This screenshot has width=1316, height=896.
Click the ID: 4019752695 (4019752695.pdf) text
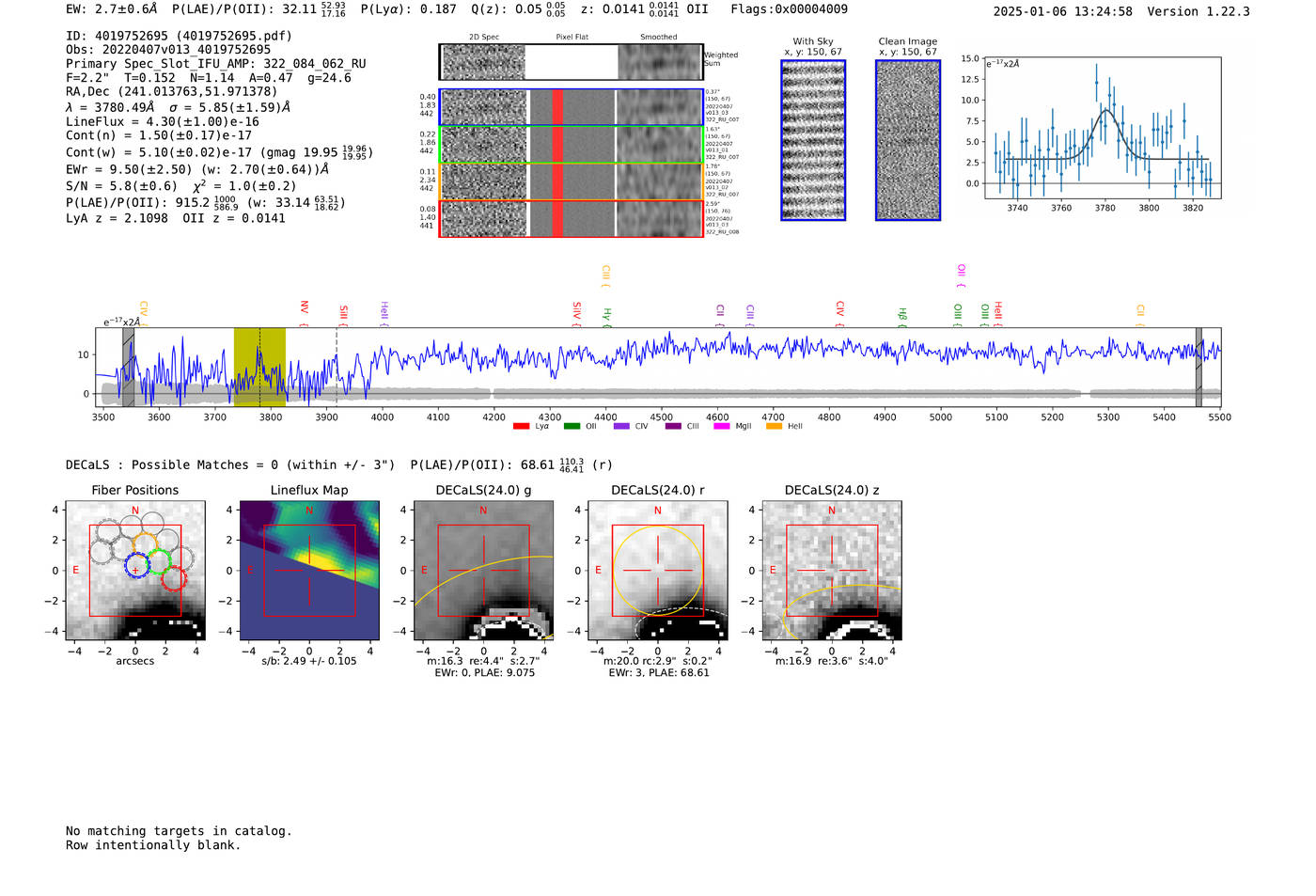point(179,36)
